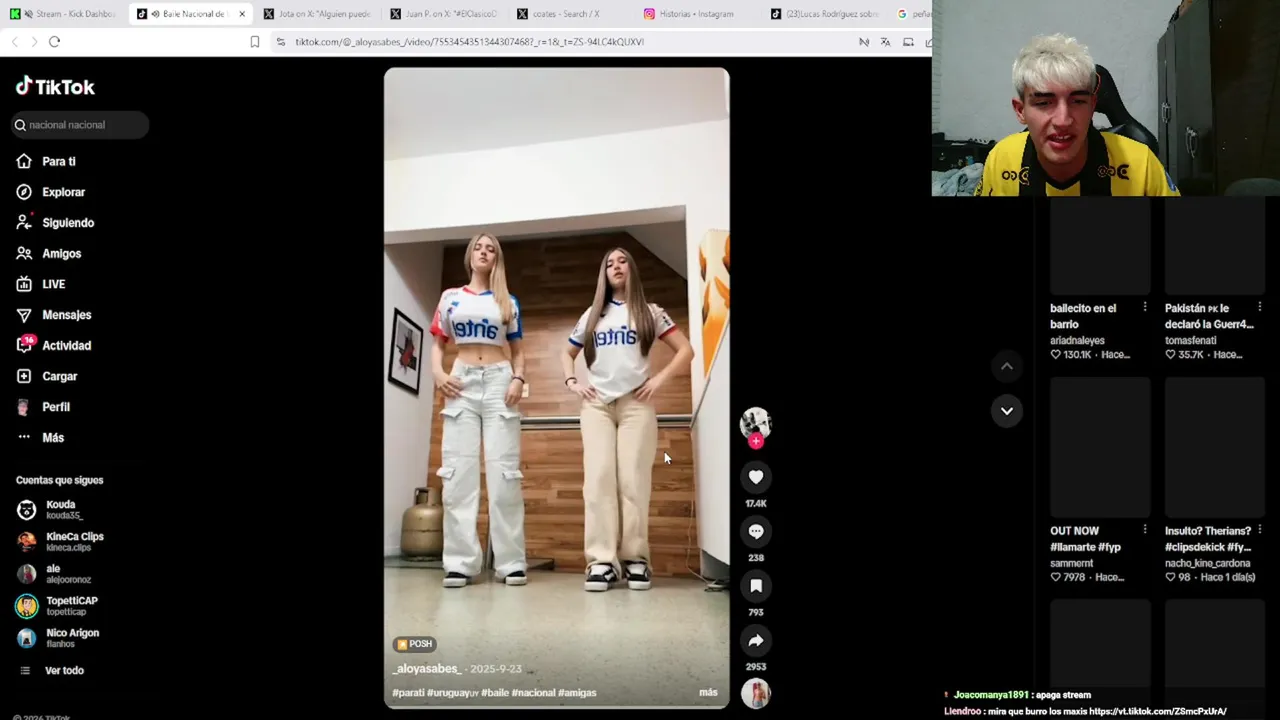This screenshot has height=720, width=1280.
Task: Open _aloyasabes_ username link
Action: pos(427,668)
